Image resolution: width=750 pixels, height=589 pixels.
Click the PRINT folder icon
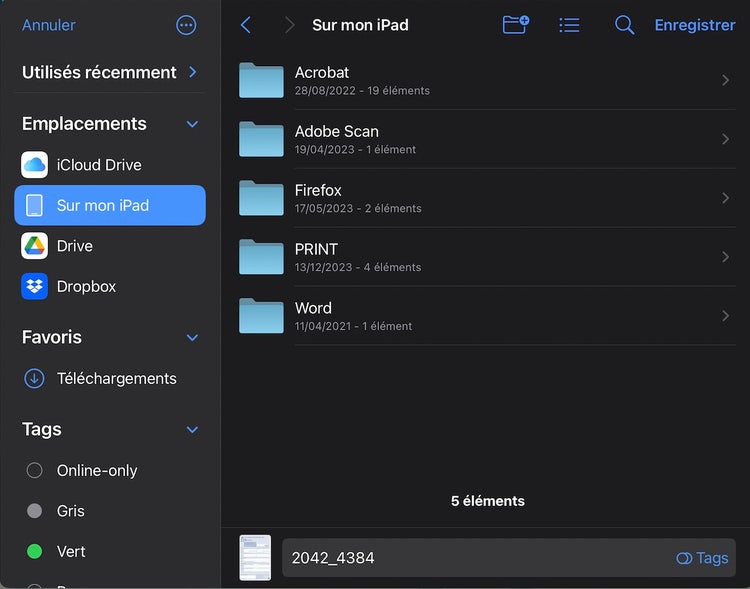coord(261,256)
